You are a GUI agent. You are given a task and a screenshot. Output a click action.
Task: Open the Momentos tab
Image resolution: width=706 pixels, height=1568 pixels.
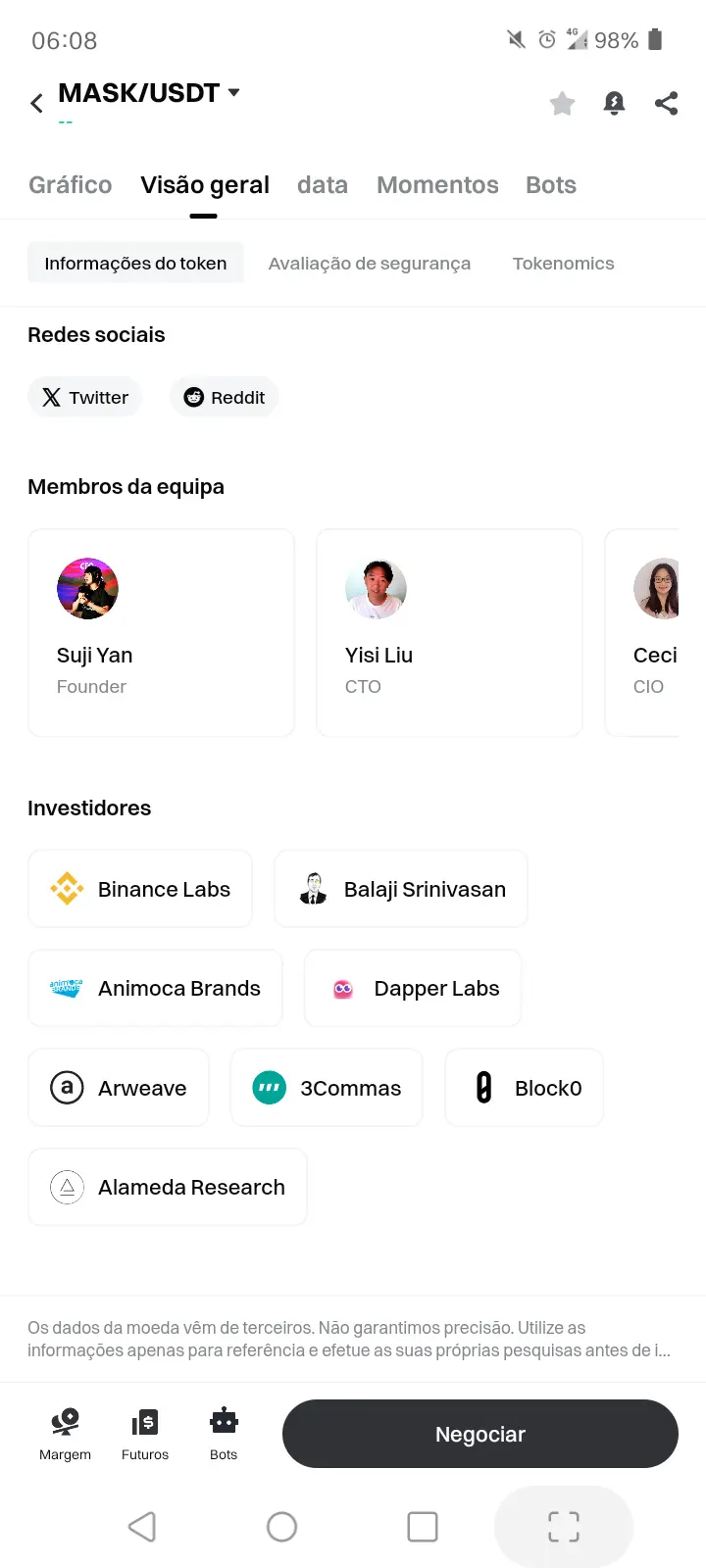click(437, 185)
